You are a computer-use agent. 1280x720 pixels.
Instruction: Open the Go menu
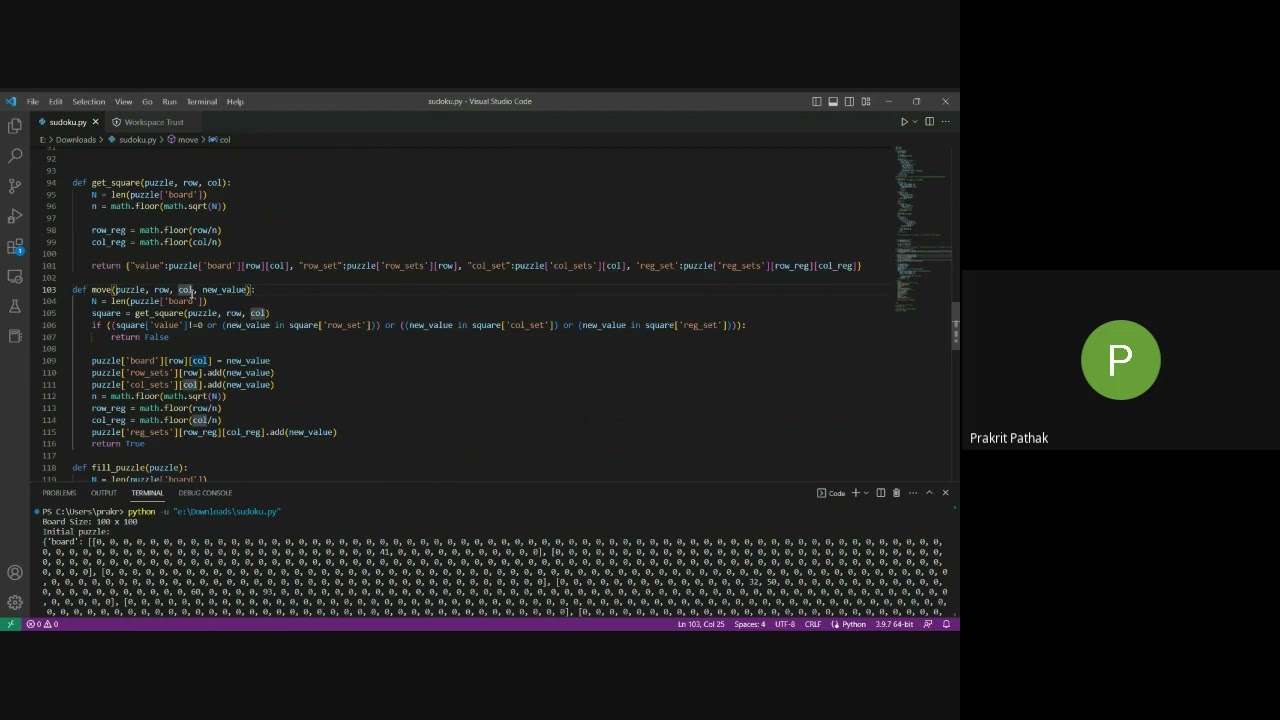click(x=147, y=101)
